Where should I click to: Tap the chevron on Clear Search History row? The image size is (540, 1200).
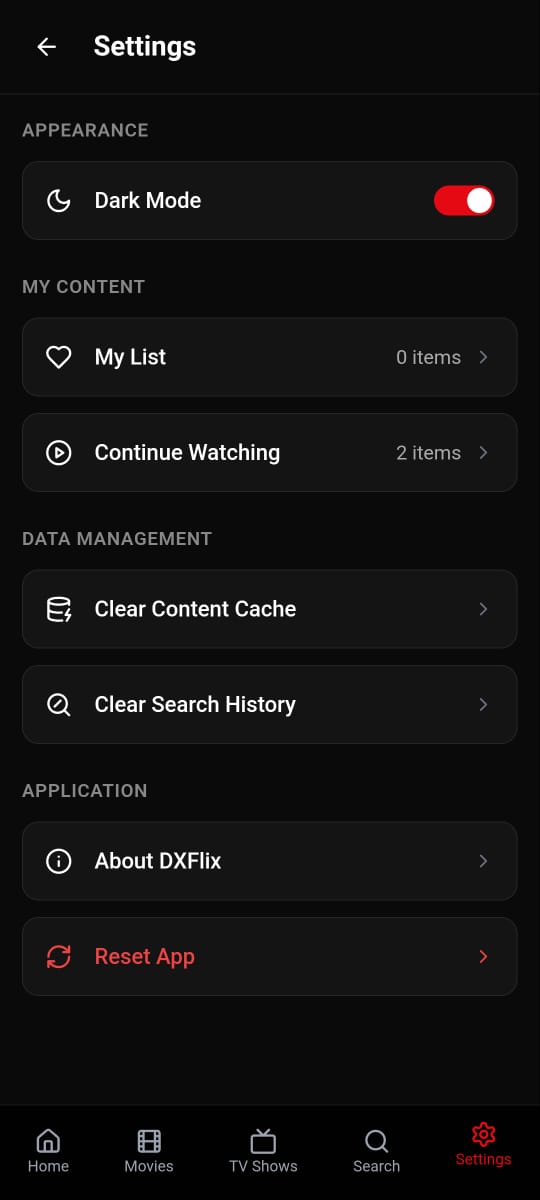pyautogui.click(x=483, y=705)
